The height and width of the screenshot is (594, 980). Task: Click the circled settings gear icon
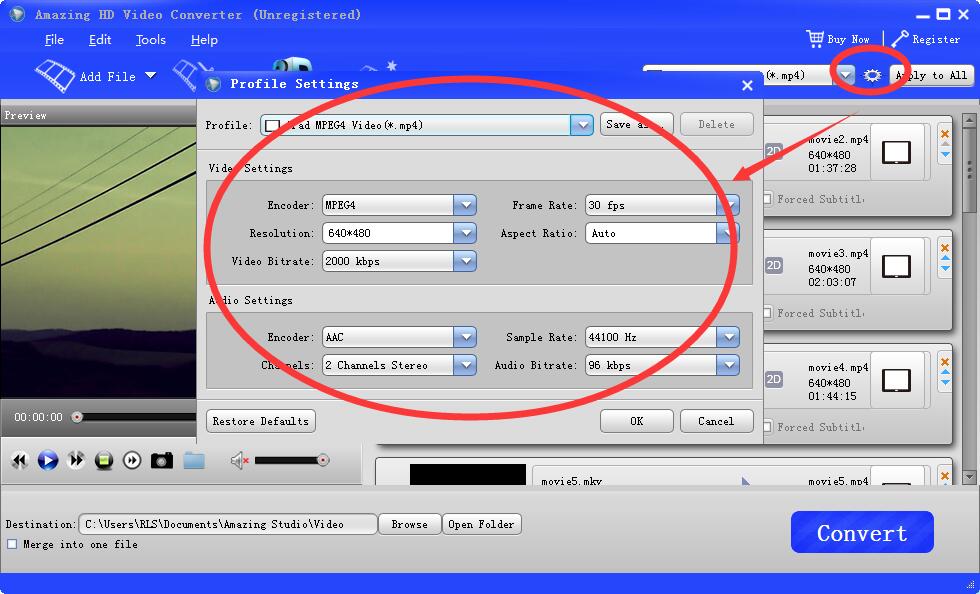point(873,76)
